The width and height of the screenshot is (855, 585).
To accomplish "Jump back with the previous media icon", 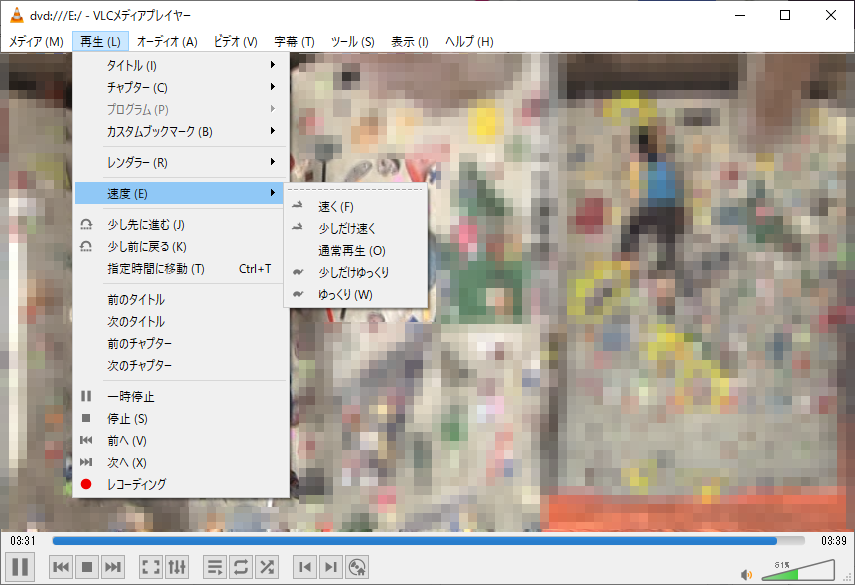I will click(x=60, y=566).
